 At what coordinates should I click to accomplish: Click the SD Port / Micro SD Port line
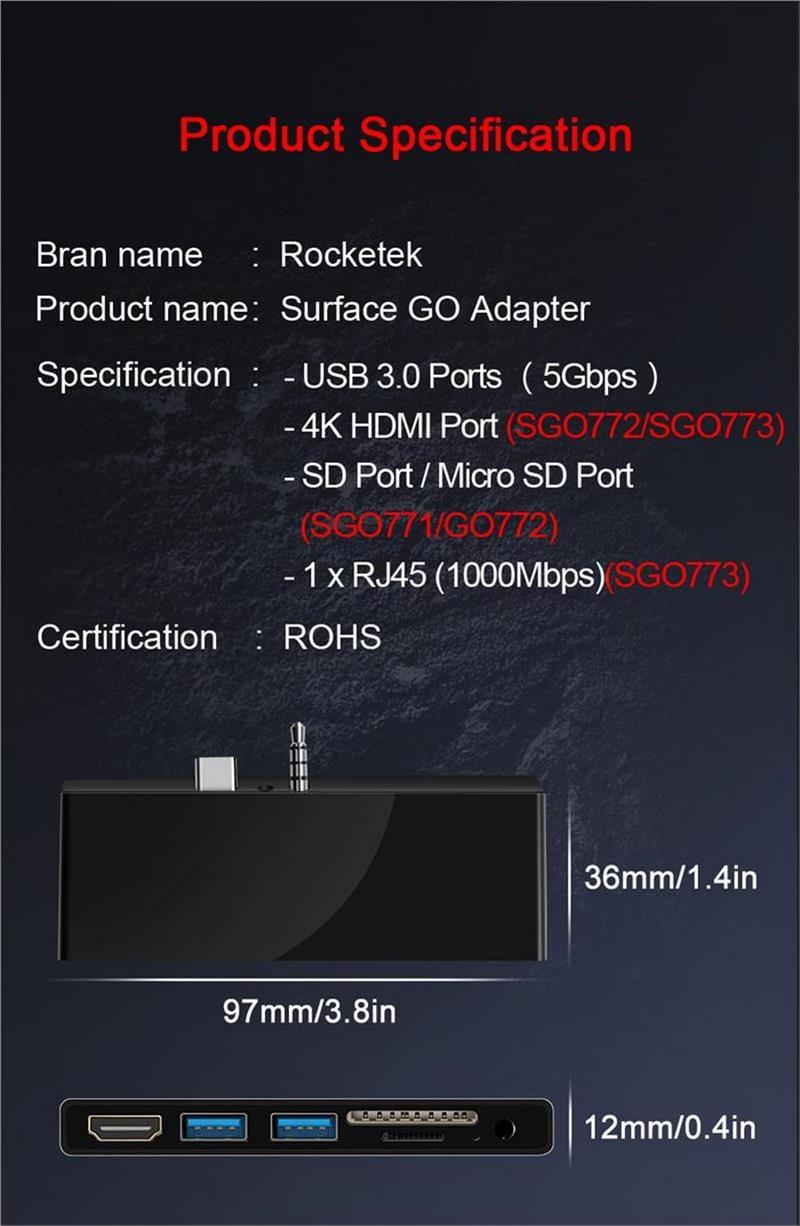[459, 475]
